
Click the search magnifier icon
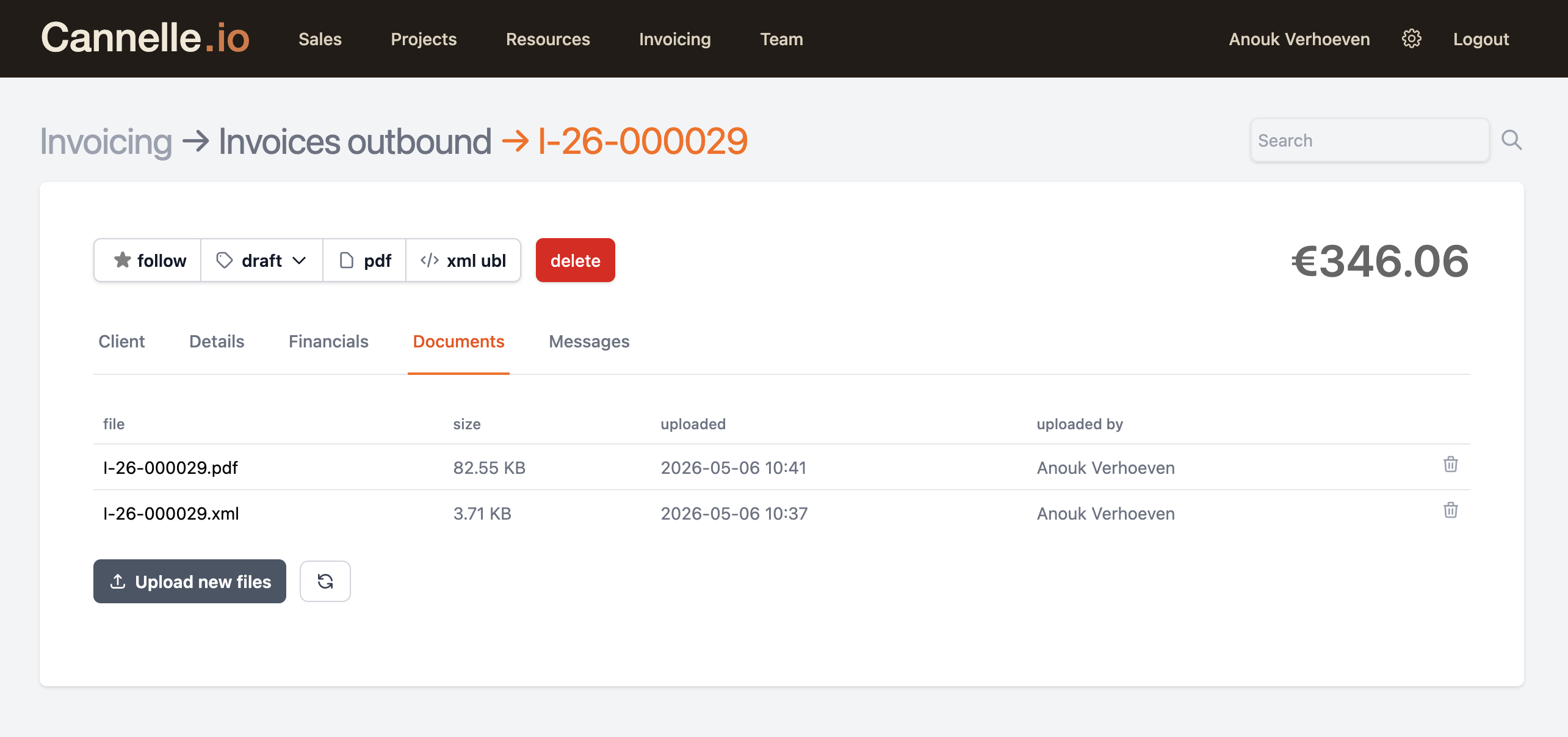(1511, 140)
